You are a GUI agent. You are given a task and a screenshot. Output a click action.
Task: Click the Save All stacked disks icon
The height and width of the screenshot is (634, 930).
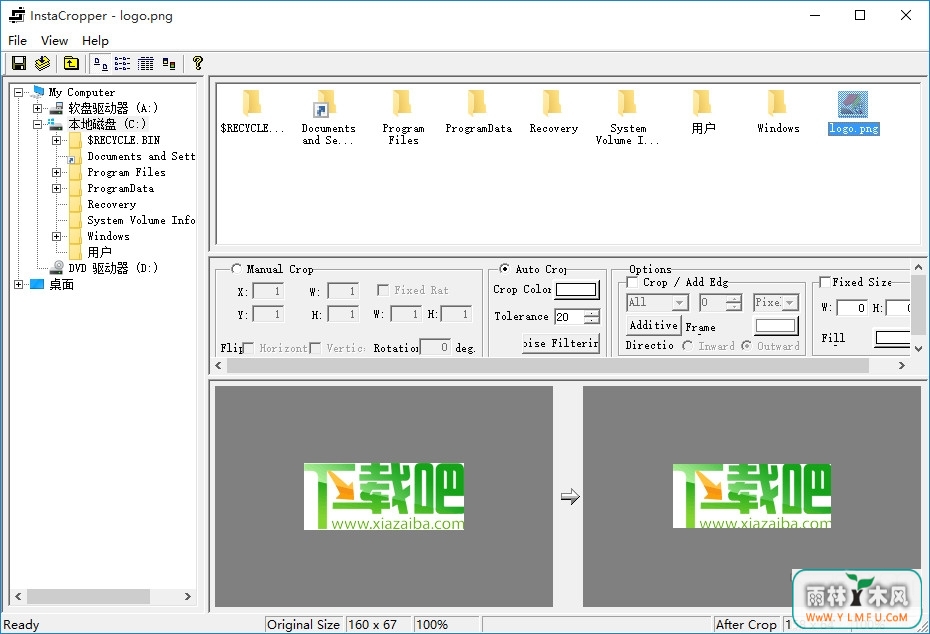click(42, 63)
